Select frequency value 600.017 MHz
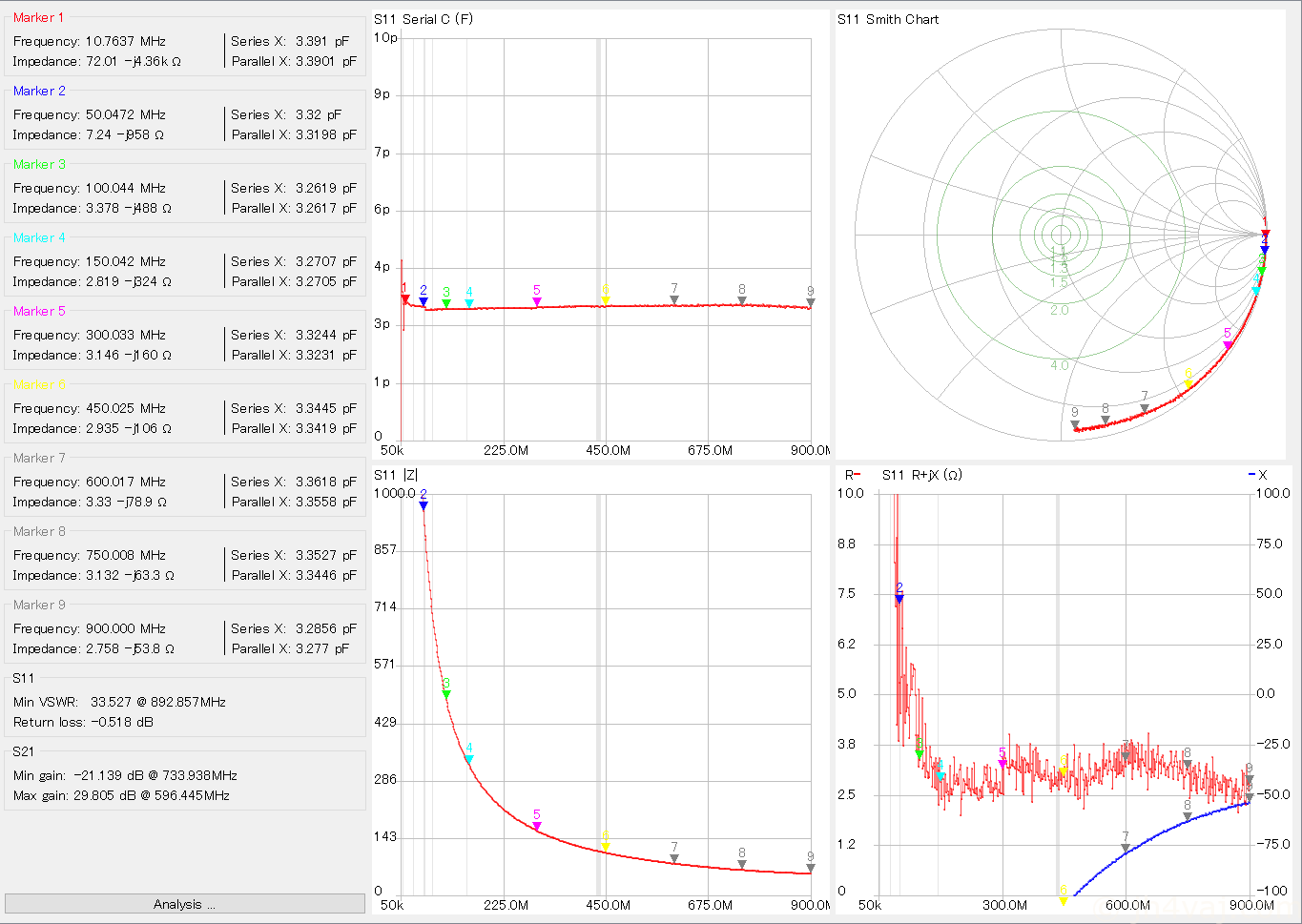Viewport: 1302px width, 924px height. tap(126, 482)
